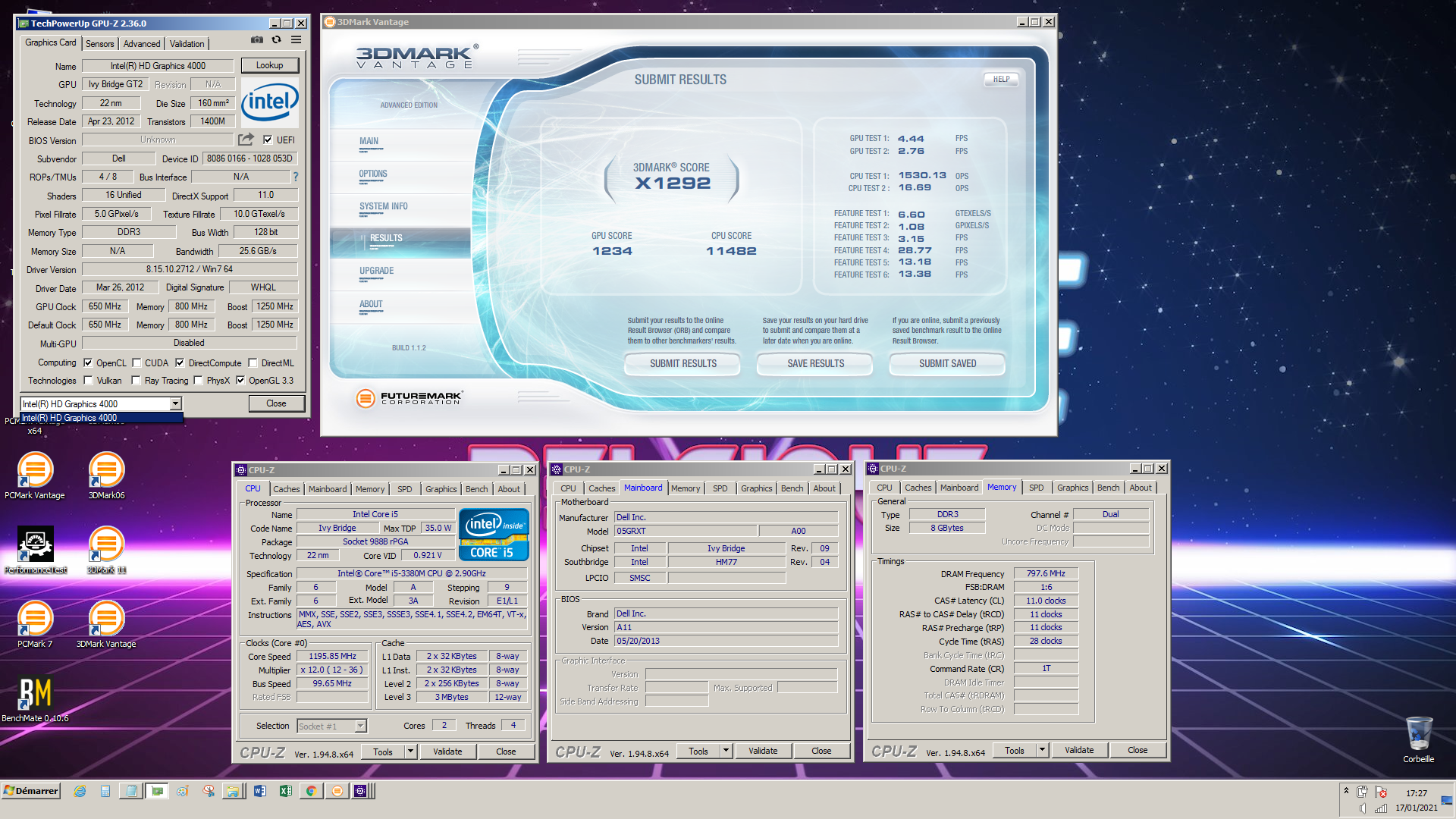Viewport: 1456px width, 819px height.
Task: Open the 3DMark06 desktop shortcut
Action: point(106,475)
